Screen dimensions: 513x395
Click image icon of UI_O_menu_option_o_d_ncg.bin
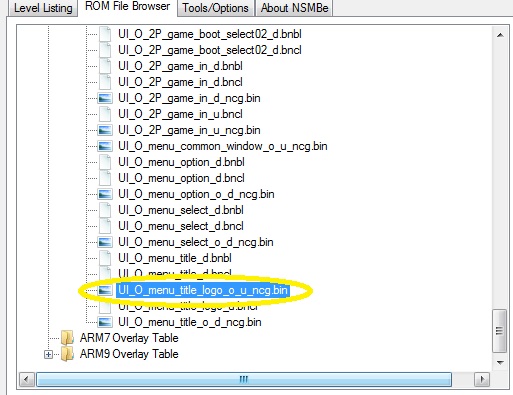pyautogui.click(x=105, y=194)
